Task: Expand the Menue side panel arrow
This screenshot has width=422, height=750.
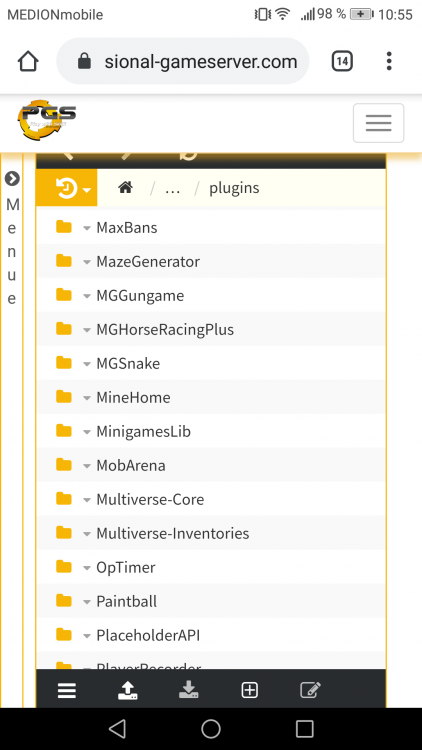Action: pyautogui.click(x=12, y=178)
